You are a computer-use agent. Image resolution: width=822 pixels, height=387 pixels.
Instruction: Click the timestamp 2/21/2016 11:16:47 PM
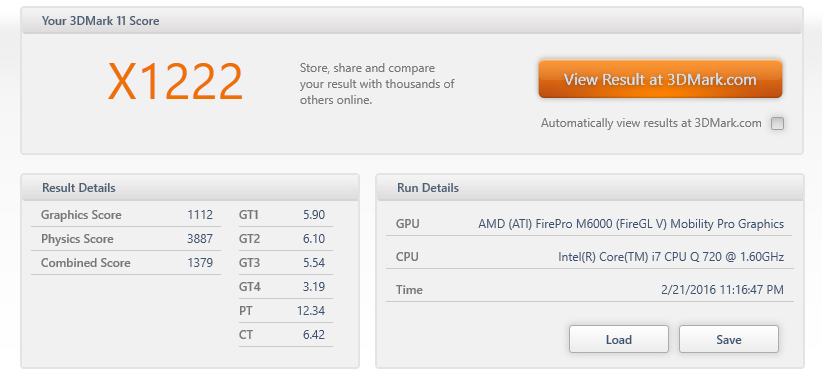[x=722, y=290]
